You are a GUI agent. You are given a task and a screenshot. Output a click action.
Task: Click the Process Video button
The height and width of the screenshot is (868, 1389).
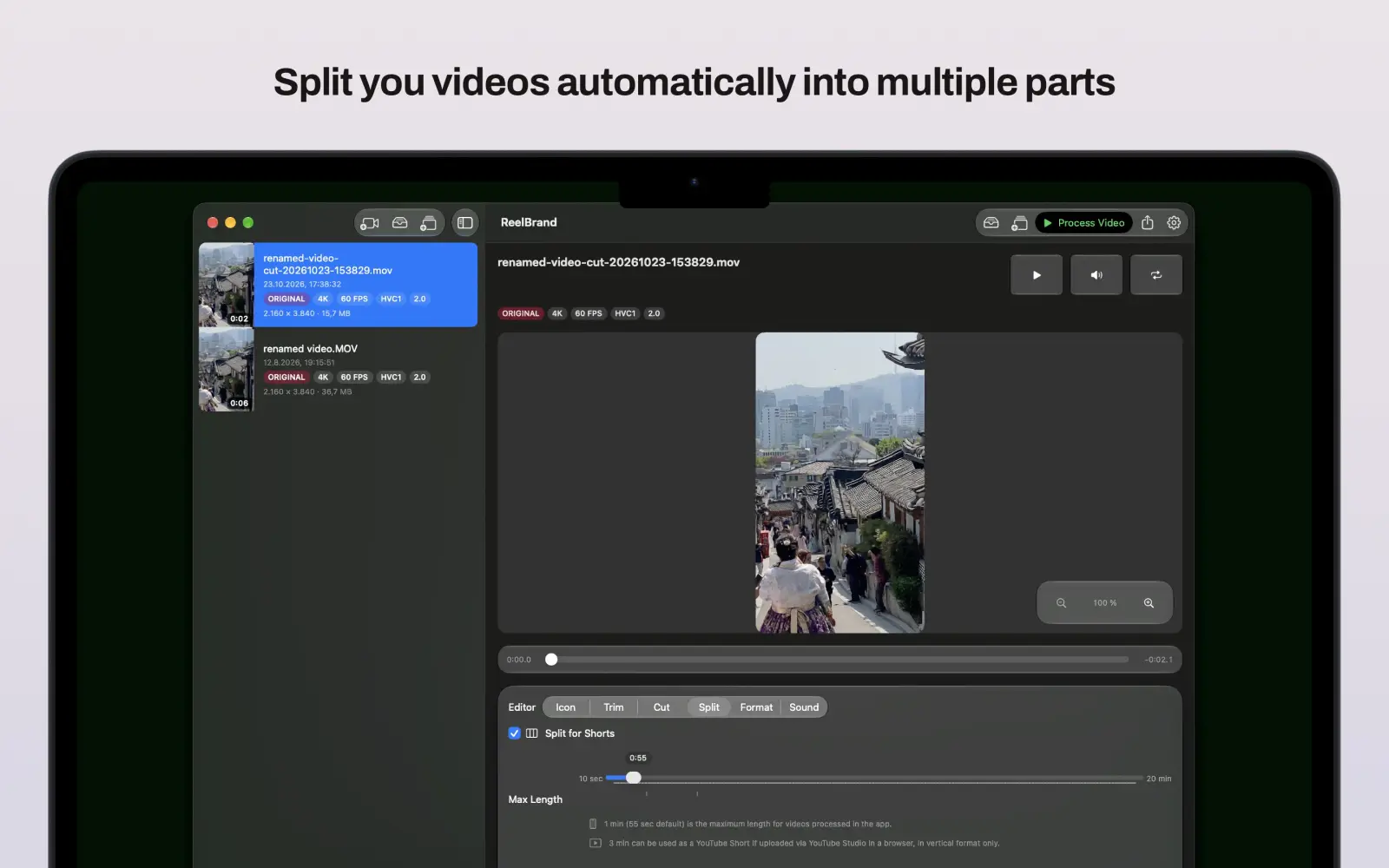coord(1084,223)
